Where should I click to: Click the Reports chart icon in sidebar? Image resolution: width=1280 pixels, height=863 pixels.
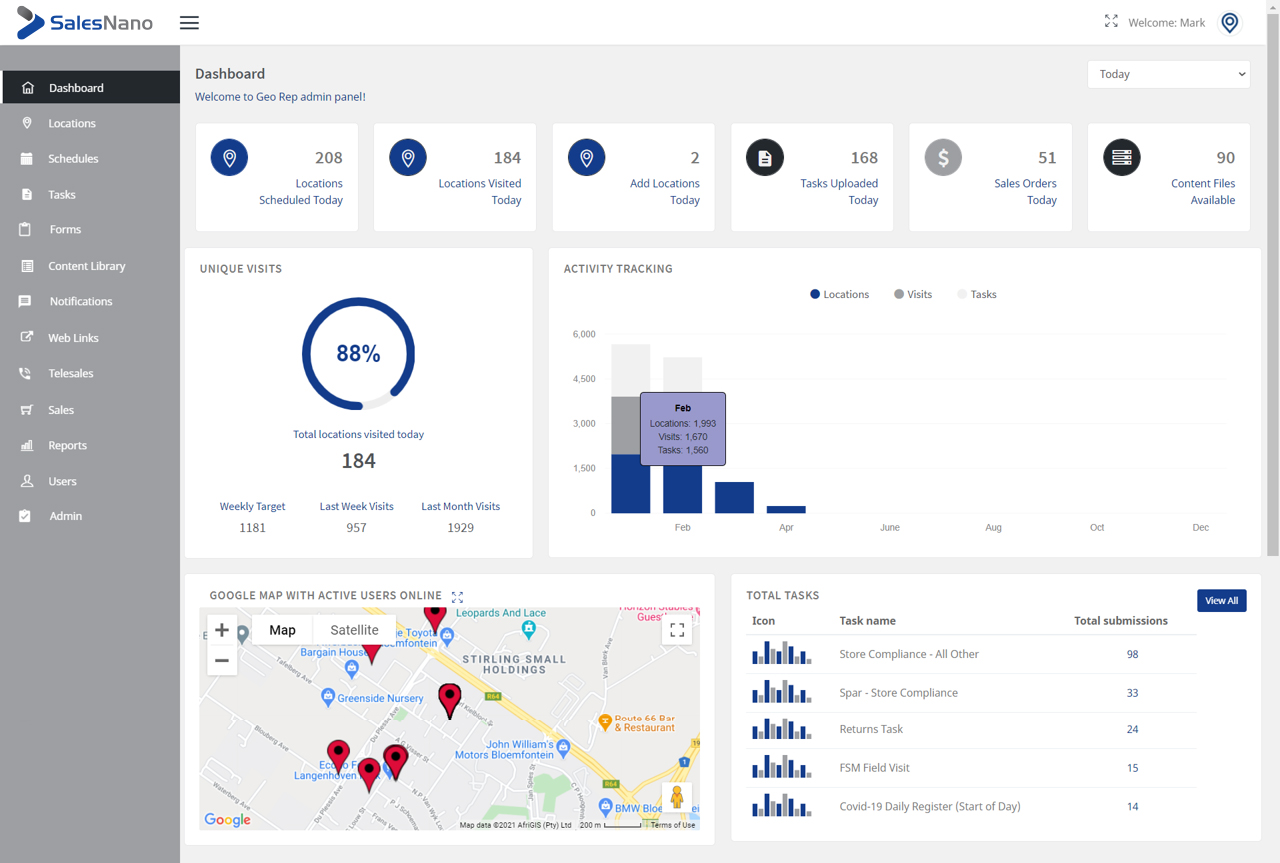(27, 445)
